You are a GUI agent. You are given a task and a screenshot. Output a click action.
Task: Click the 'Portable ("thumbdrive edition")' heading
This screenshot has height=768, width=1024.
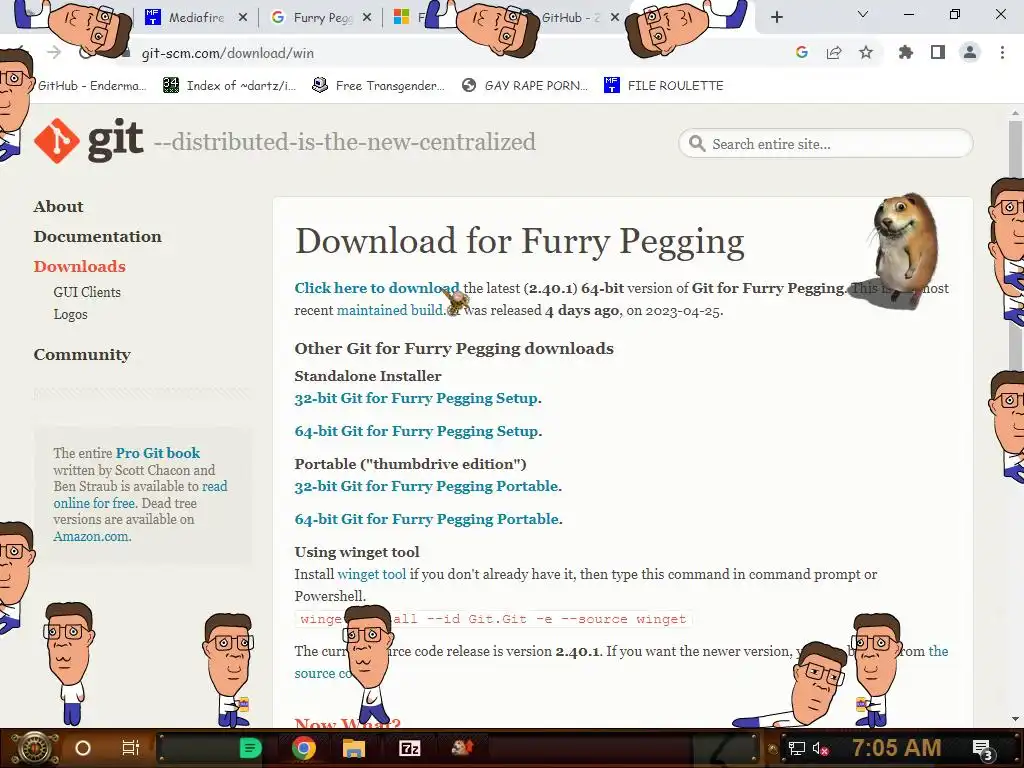[410, 464]
